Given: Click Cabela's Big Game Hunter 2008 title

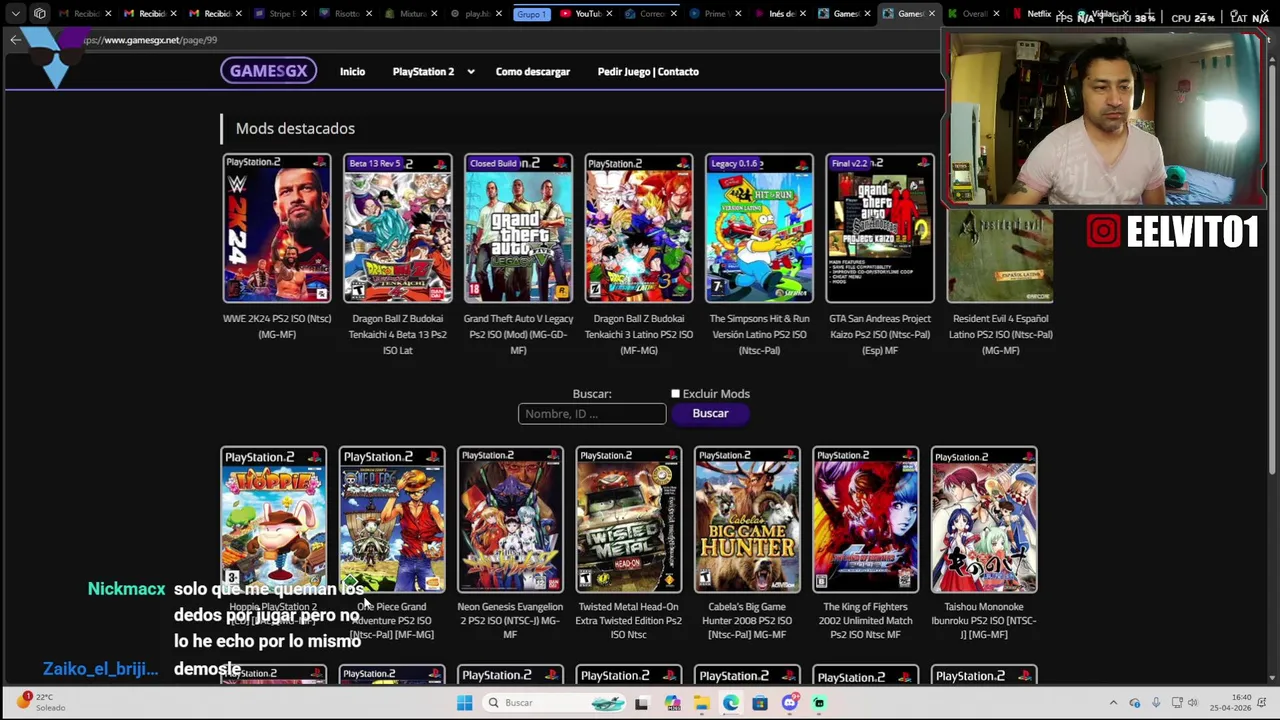Looking at the screenshot, I should [747, 621].
